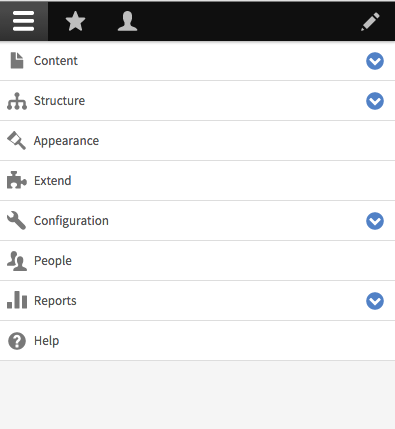Image resolution: width=395 pixels, height=429 pixels.
Task: Open the Shortcuts star icon
Action: (76, 21)
